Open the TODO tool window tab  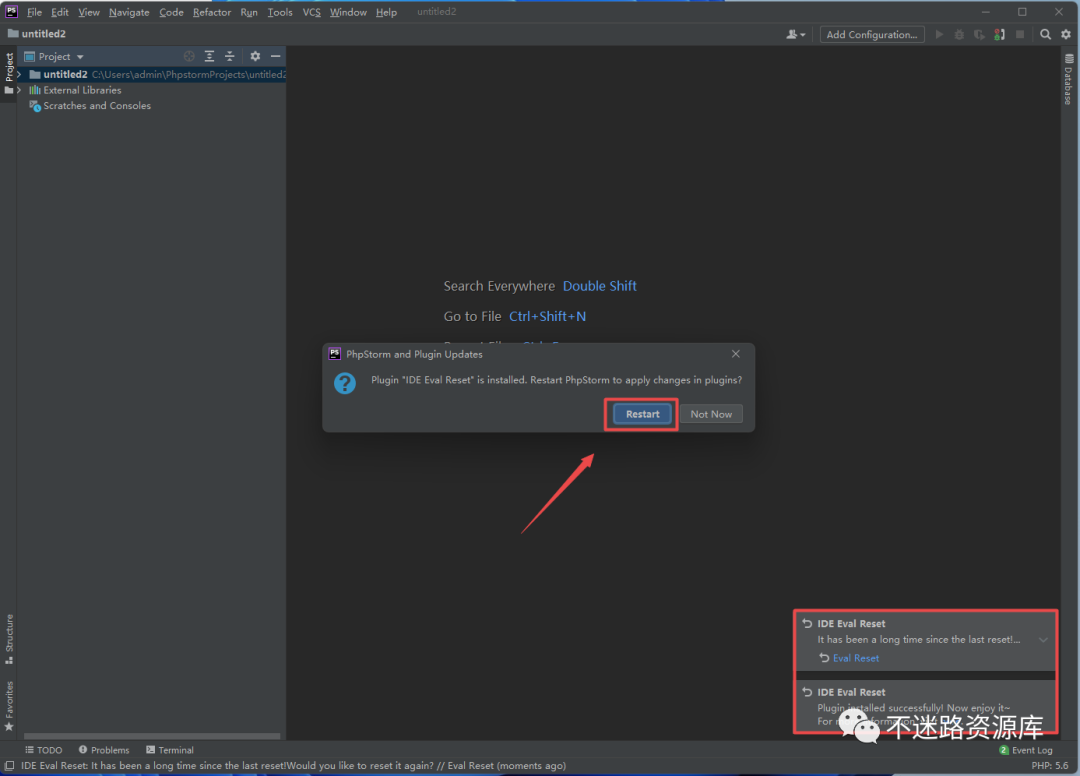[43, 750]
